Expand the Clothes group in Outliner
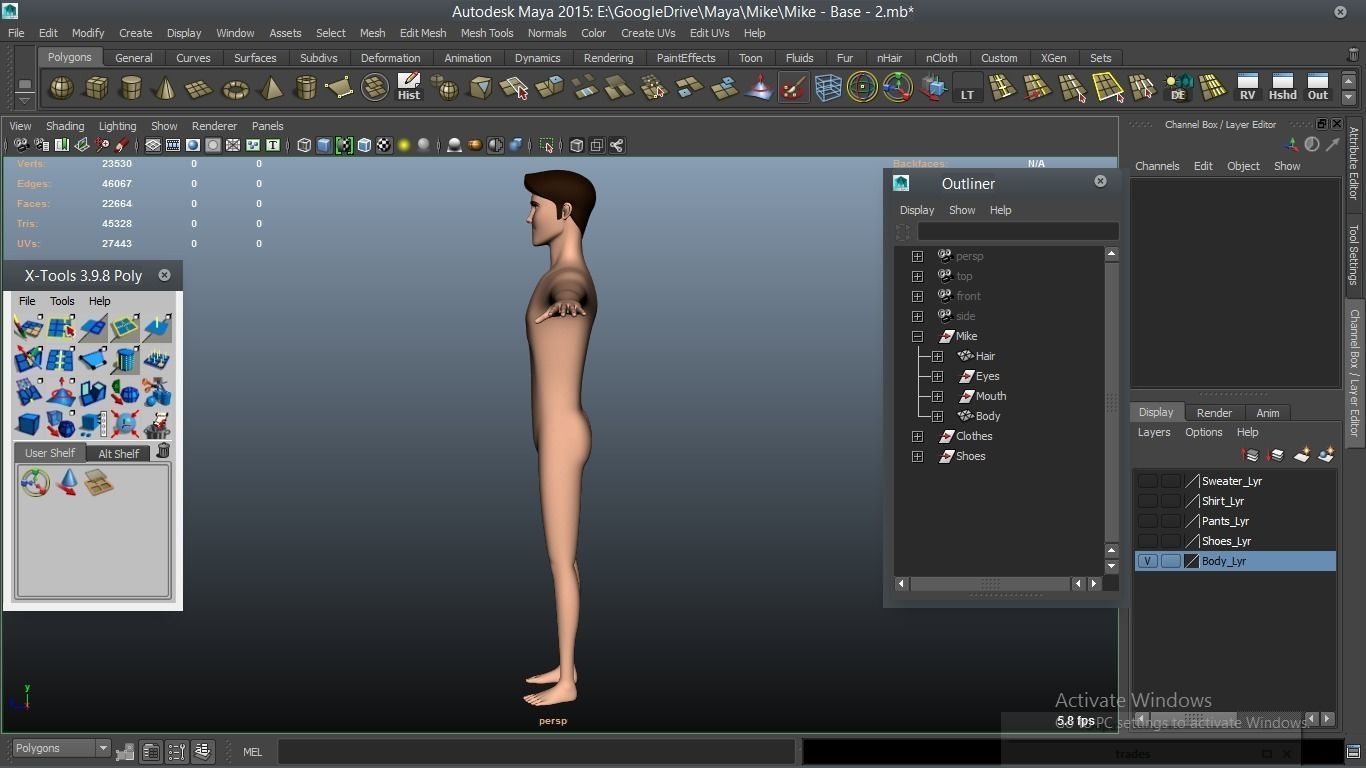The height and width of the screenshot is (768, 1366). (917, 436)
